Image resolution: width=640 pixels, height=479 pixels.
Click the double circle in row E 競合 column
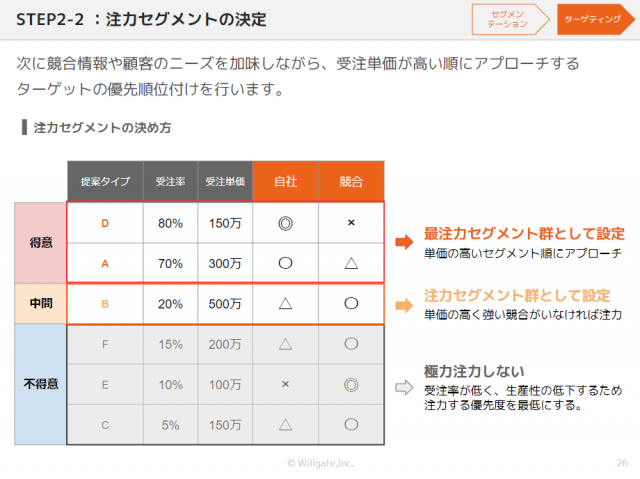coord(351,384)
